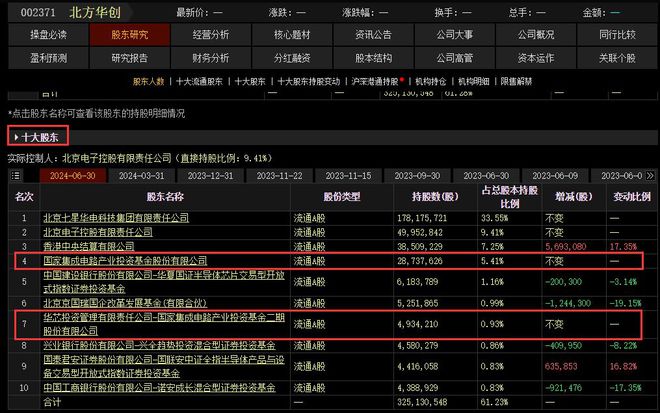
Task: Jump to 股东人数 section
Action: (148, 82)
